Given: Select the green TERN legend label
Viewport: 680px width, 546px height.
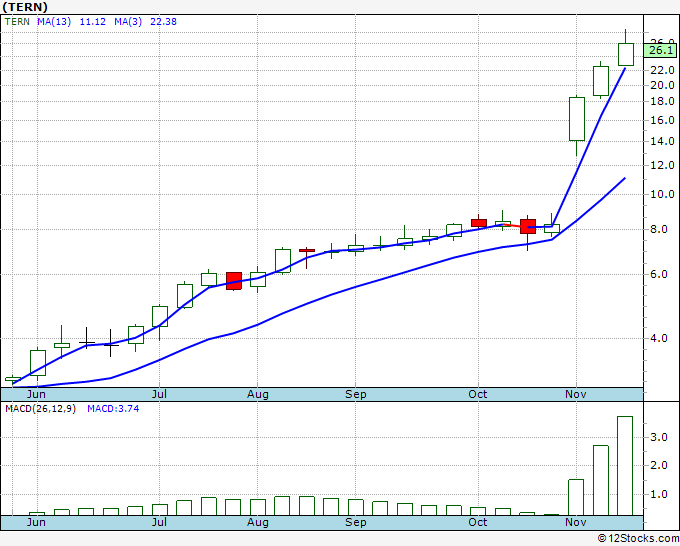Looking at the screenshot, I should pyautogui.click(x=17, y=22).
